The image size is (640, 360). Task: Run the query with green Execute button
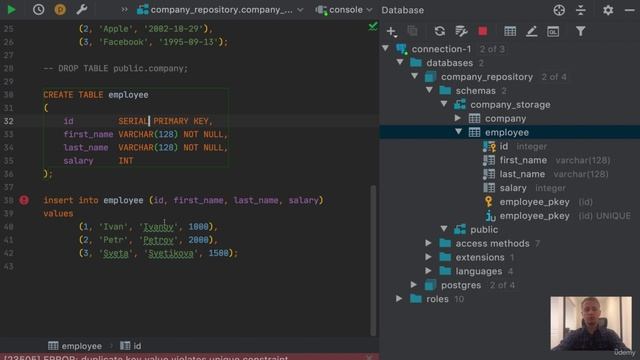coord(11,9)
